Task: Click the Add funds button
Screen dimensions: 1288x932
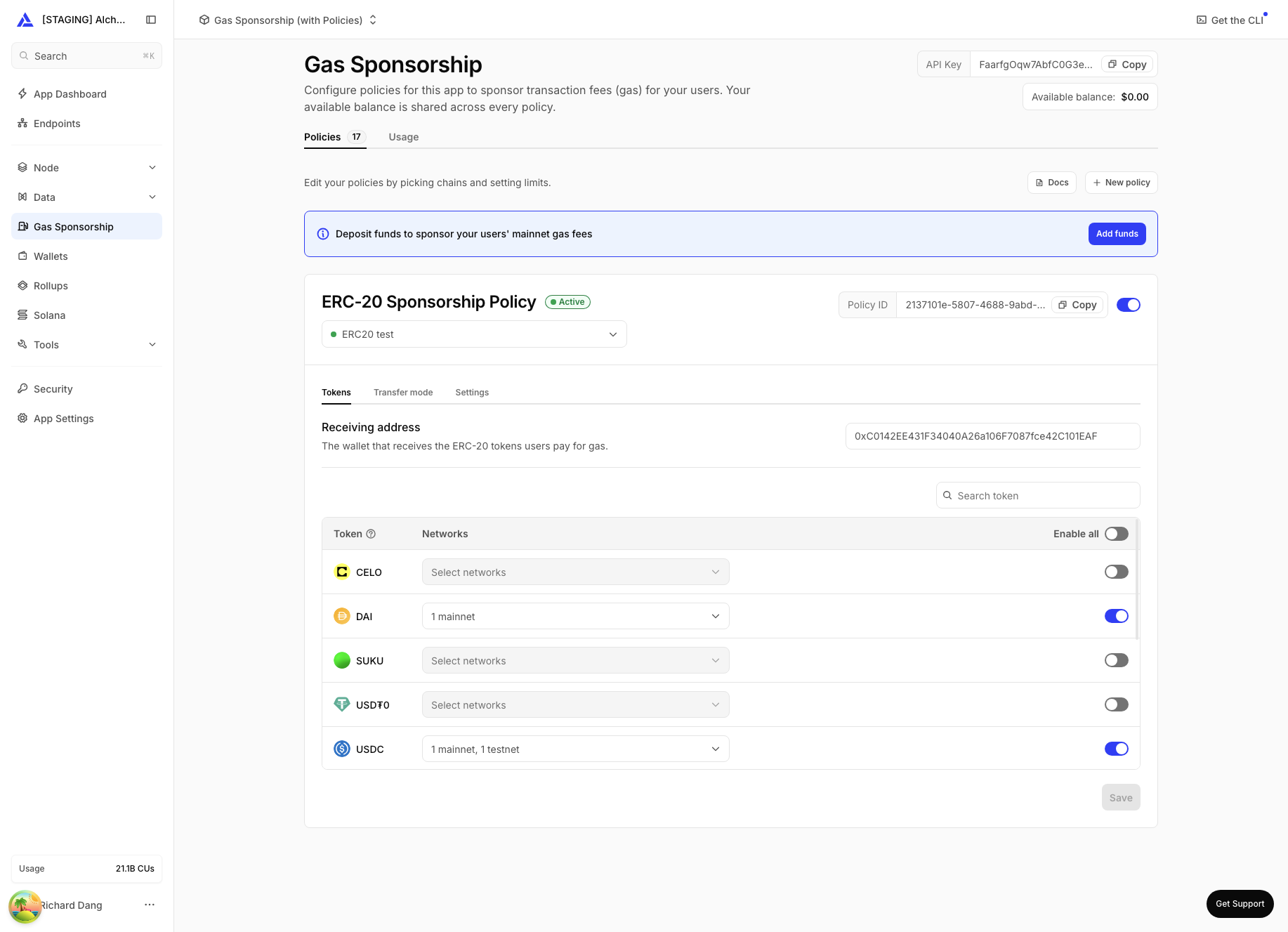Action: point(1117,234)
